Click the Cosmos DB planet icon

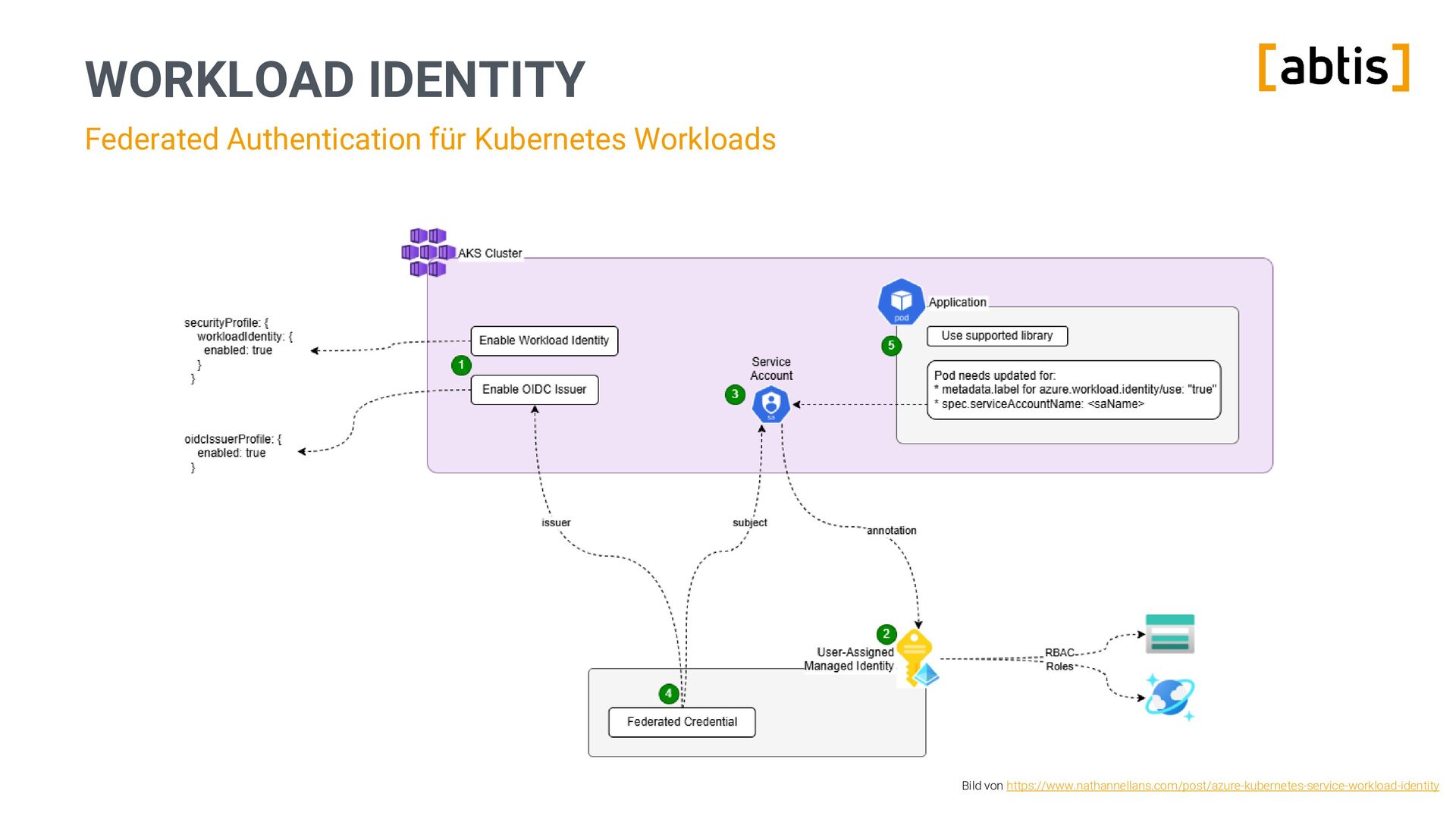point(1169,698)
